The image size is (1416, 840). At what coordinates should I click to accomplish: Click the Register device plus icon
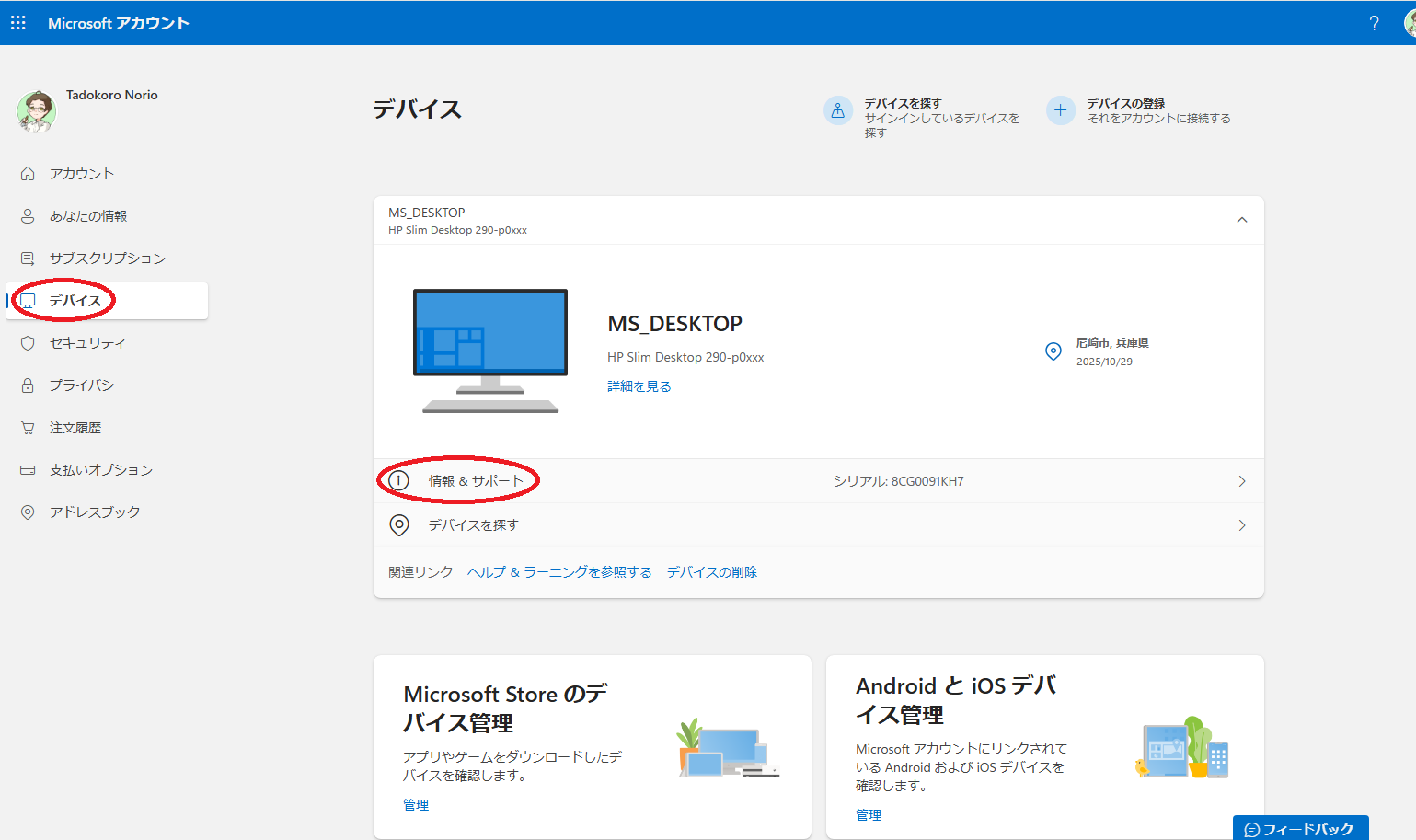coord(1060,110)
